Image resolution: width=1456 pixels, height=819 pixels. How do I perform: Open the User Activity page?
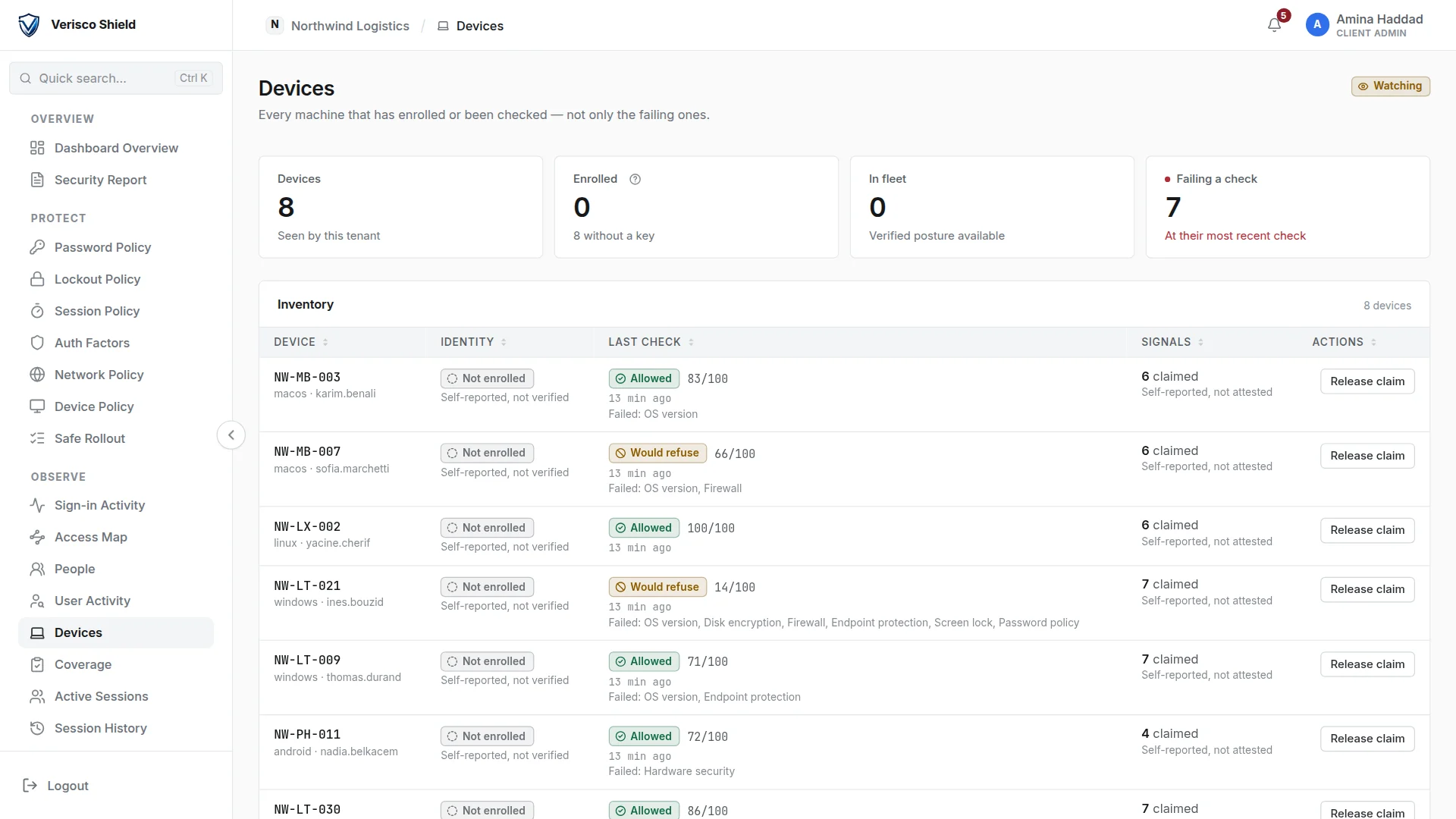(x=116, y=601)
